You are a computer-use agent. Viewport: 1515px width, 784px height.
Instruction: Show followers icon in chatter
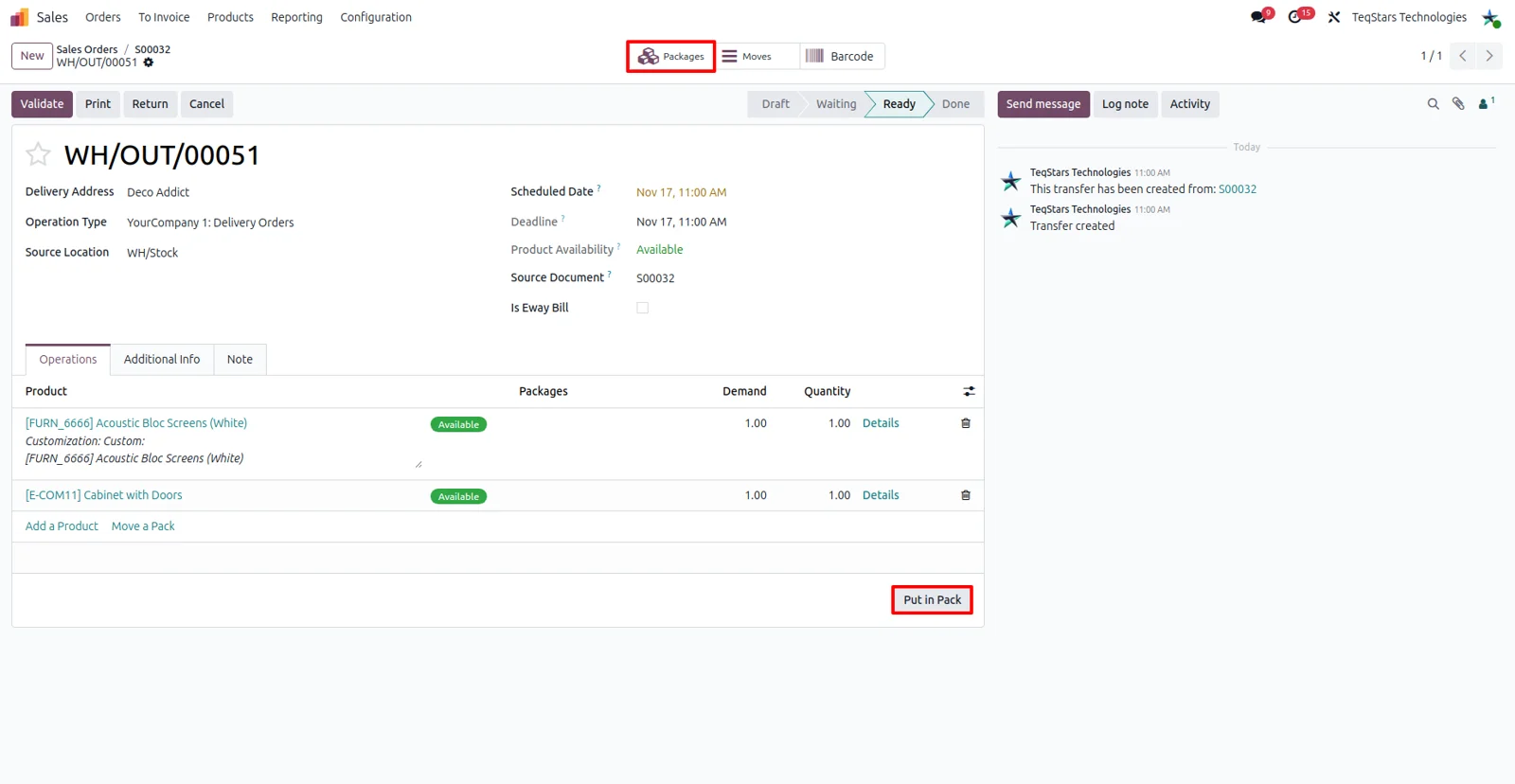(x=1486, y=104)
